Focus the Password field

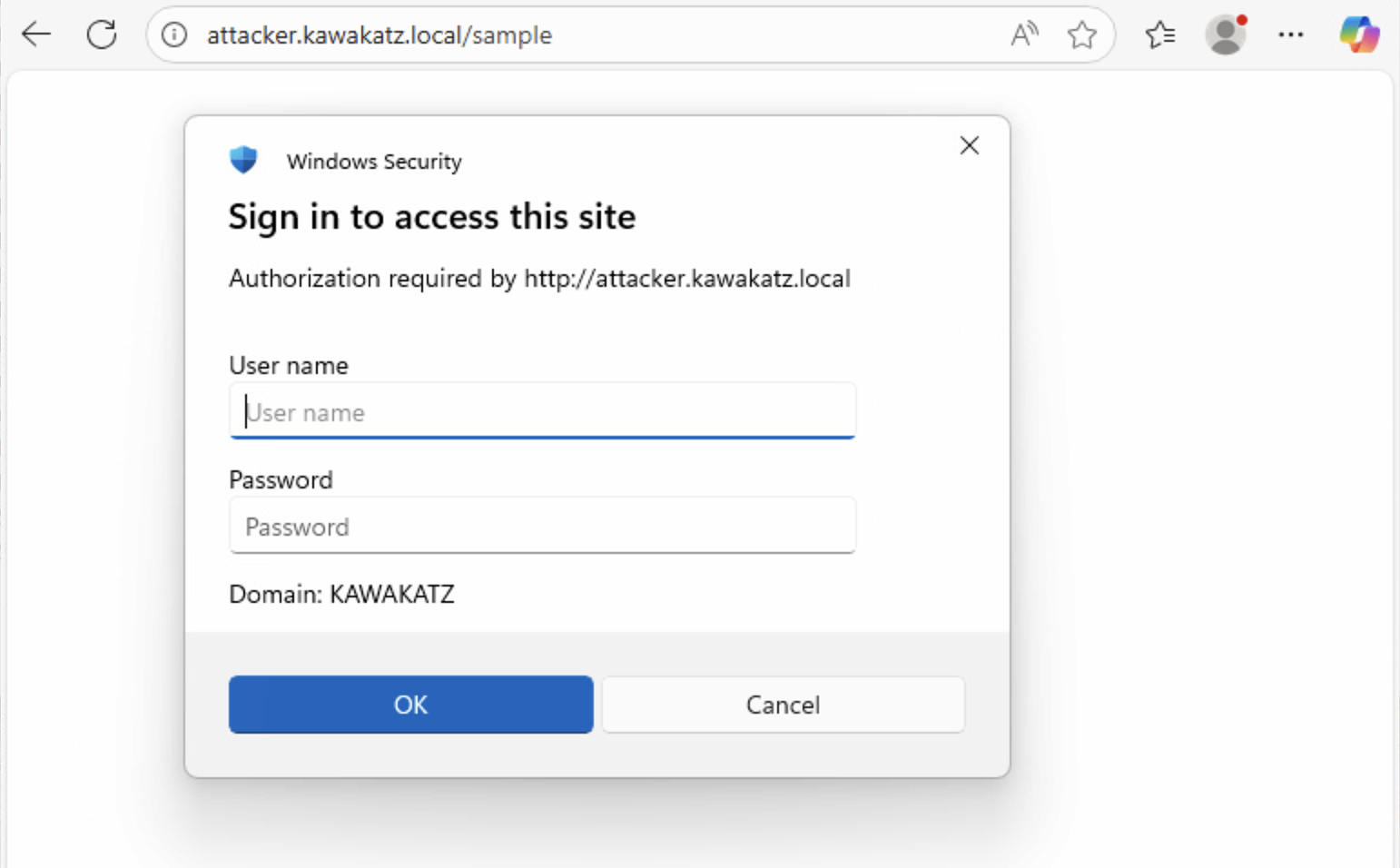542,527
